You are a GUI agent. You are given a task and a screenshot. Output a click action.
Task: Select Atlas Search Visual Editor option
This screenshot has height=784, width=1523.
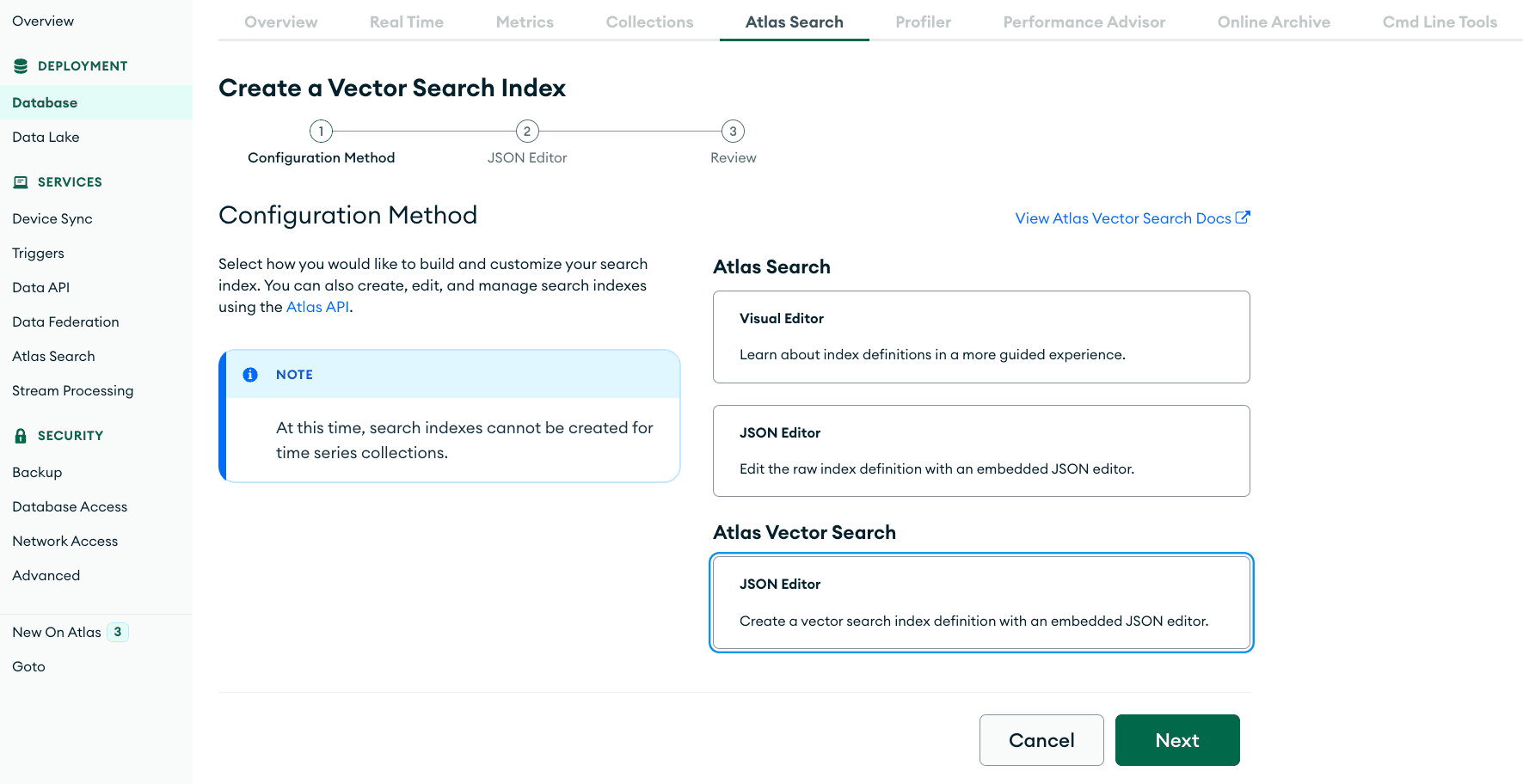(x=980, y=337)
